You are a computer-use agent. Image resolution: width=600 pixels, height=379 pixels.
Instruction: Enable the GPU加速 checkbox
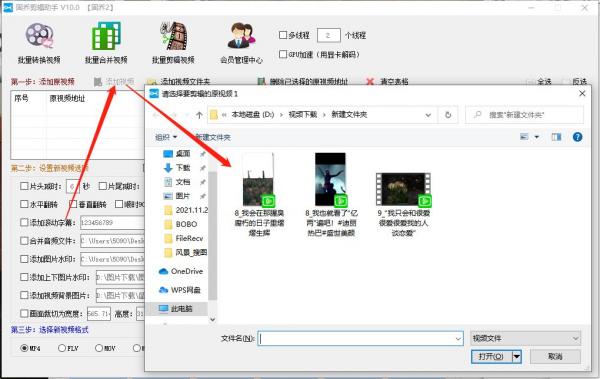283,54
